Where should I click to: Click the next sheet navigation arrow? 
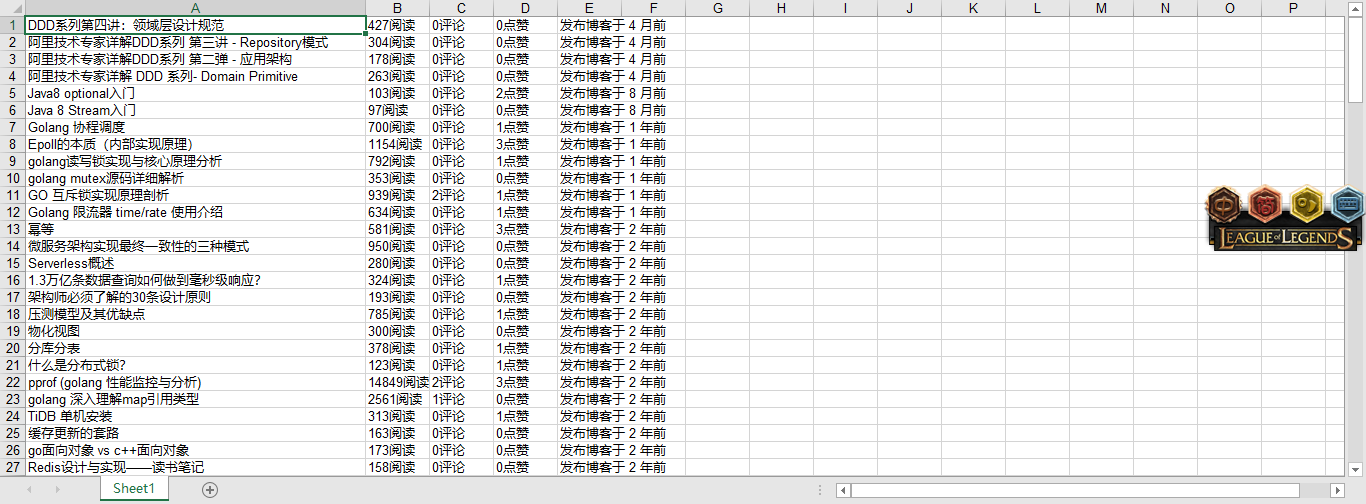(56, 489)
